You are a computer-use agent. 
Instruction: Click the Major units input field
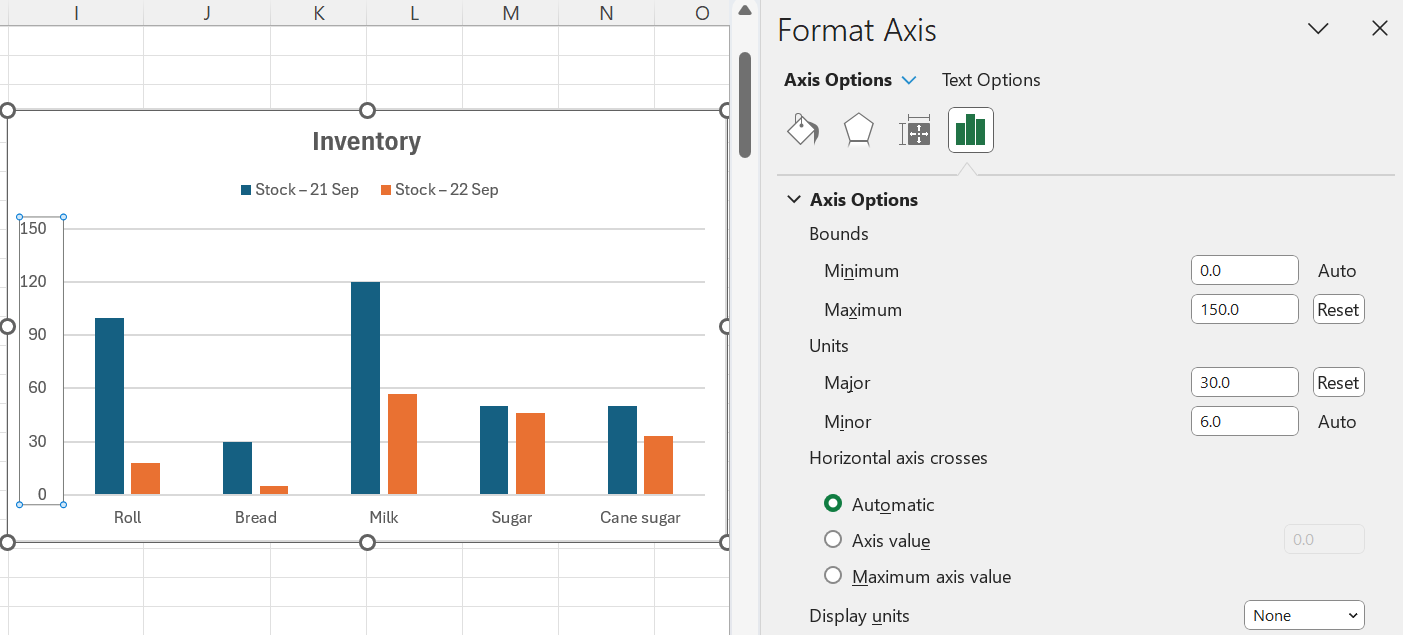coord(1245,382)
